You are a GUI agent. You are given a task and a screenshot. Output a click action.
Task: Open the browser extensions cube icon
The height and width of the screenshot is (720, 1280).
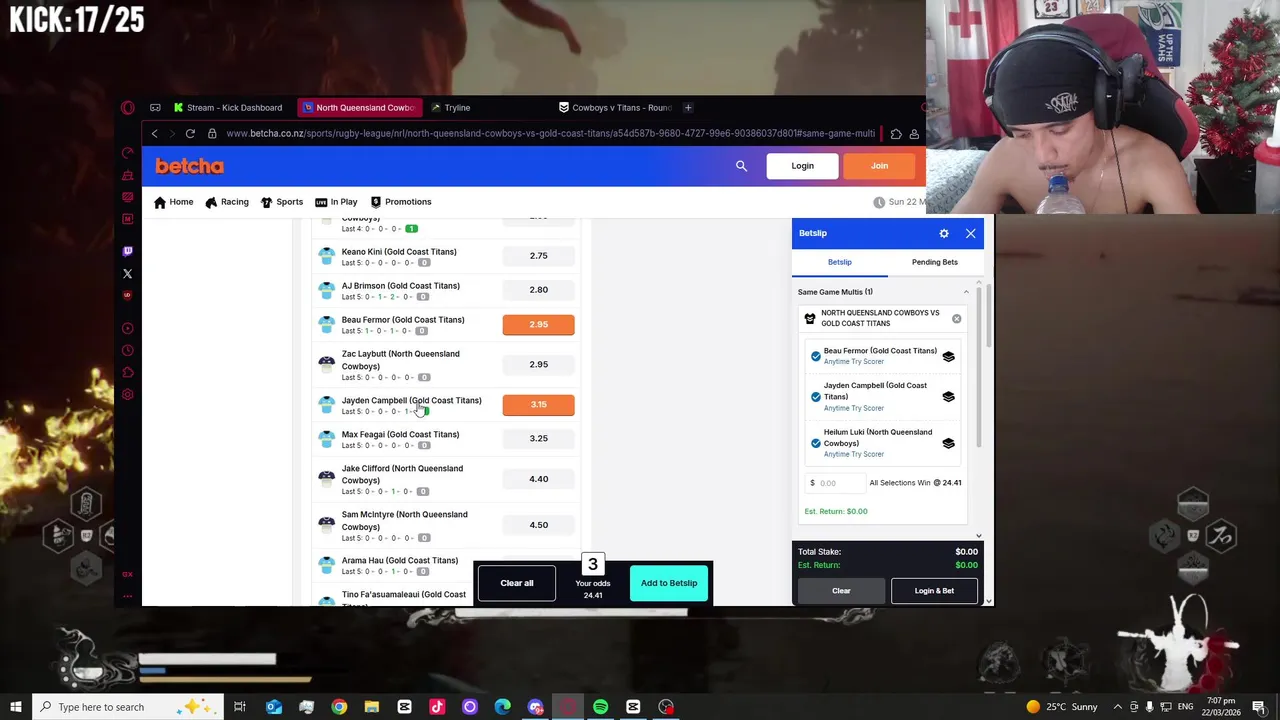[x=896, y=133]
